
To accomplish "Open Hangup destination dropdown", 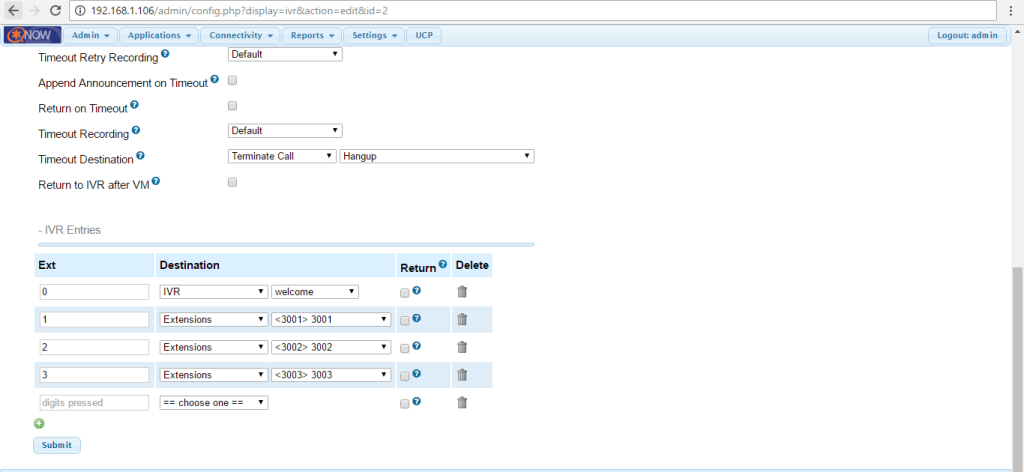I will (437, 157).
